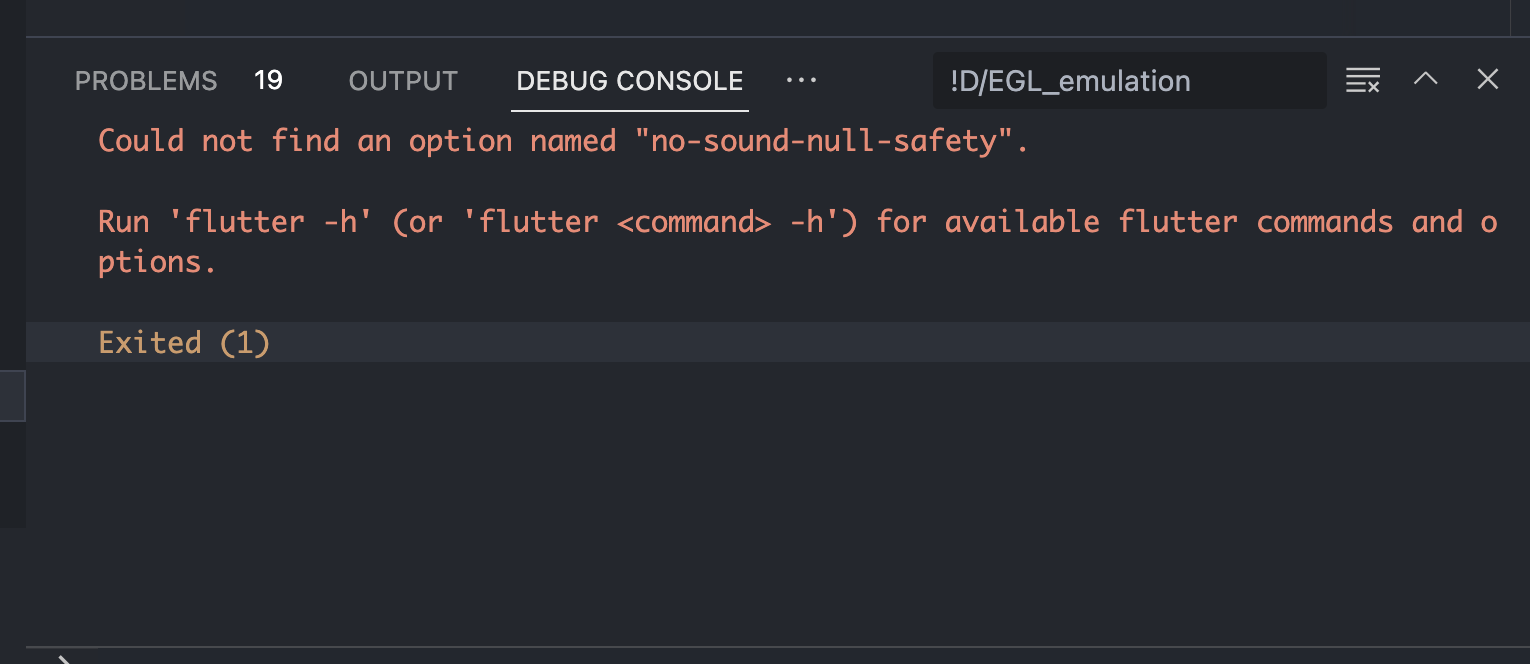The height and width of the screenshot is (664, 1530).
Task: Collapse the bottom panel with the chevron
Action: coord(1425,79)
